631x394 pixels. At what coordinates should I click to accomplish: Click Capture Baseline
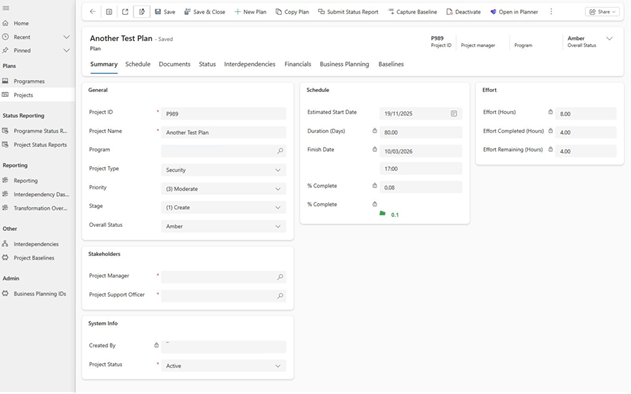click(x=412, y=12)
